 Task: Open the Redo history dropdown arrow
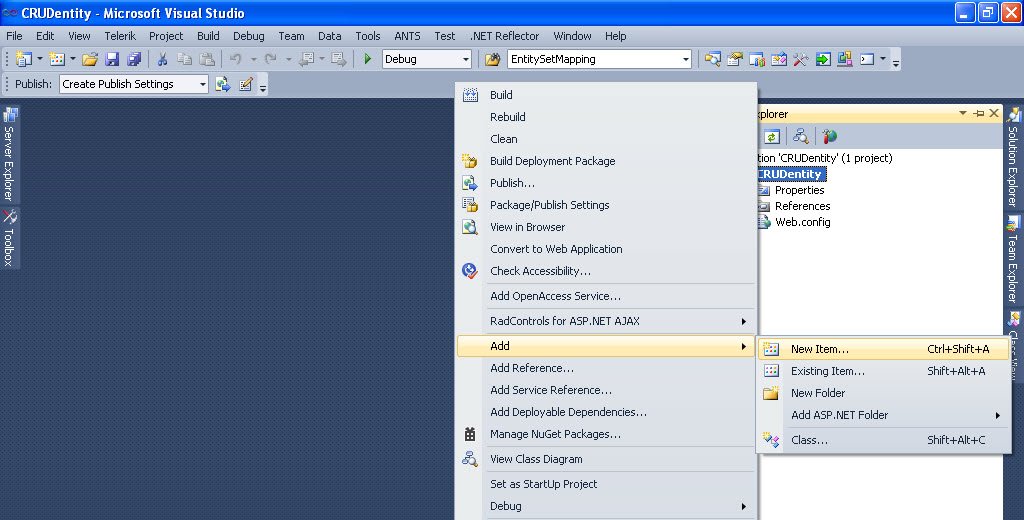pos(288,59)
